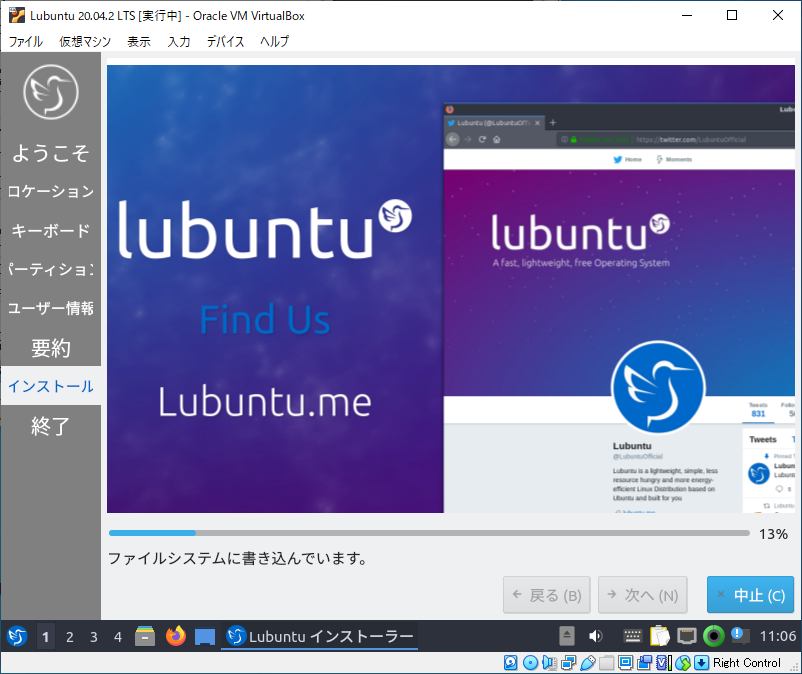Switch to virtual desktop 3
This screenshot has width=802, height=674.
click(x=94, y=637)
